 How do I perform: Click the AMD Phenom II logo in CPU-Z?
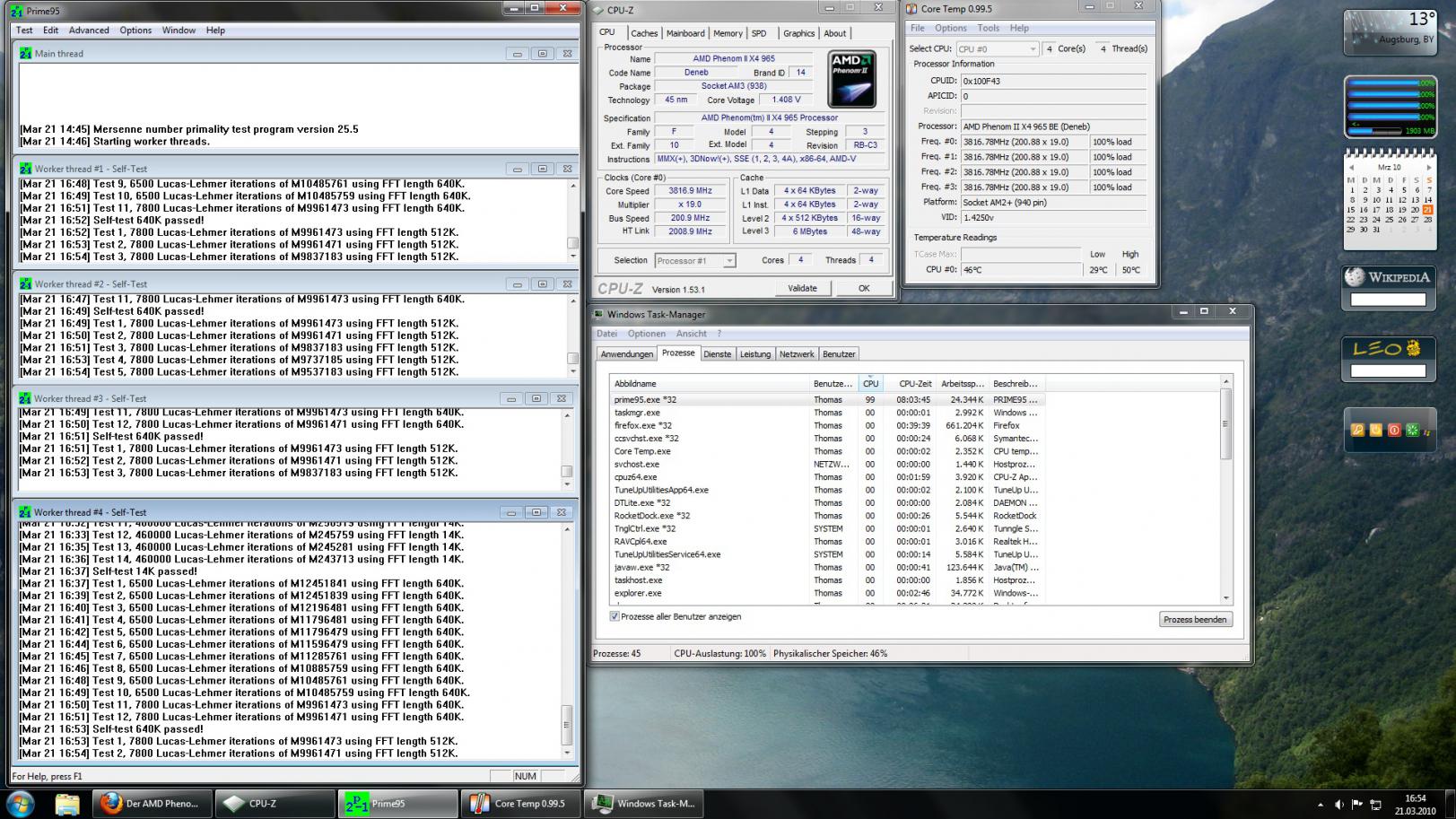coord(850,79)
